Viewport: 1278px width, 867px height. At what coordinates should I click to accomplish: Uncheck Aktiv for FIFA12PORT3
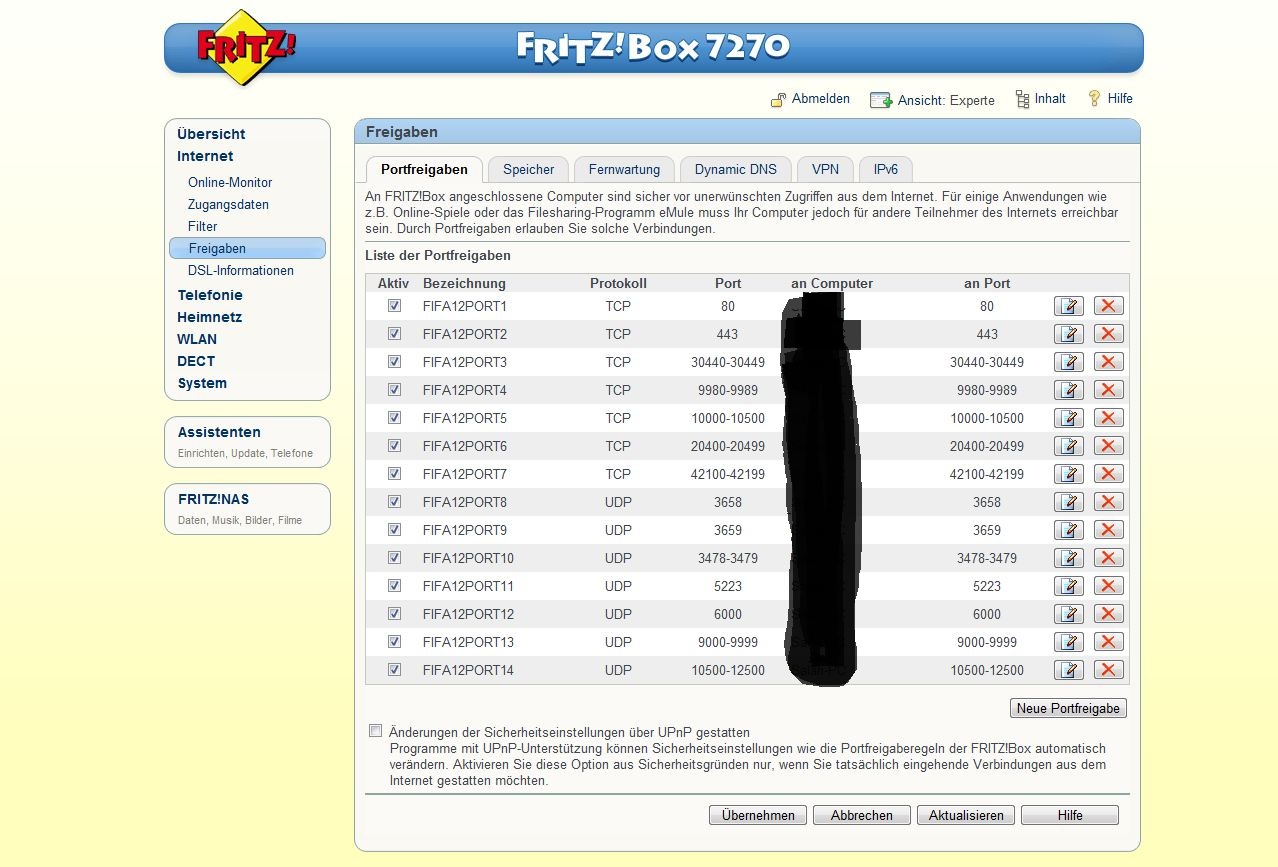[x=394, y=362]
